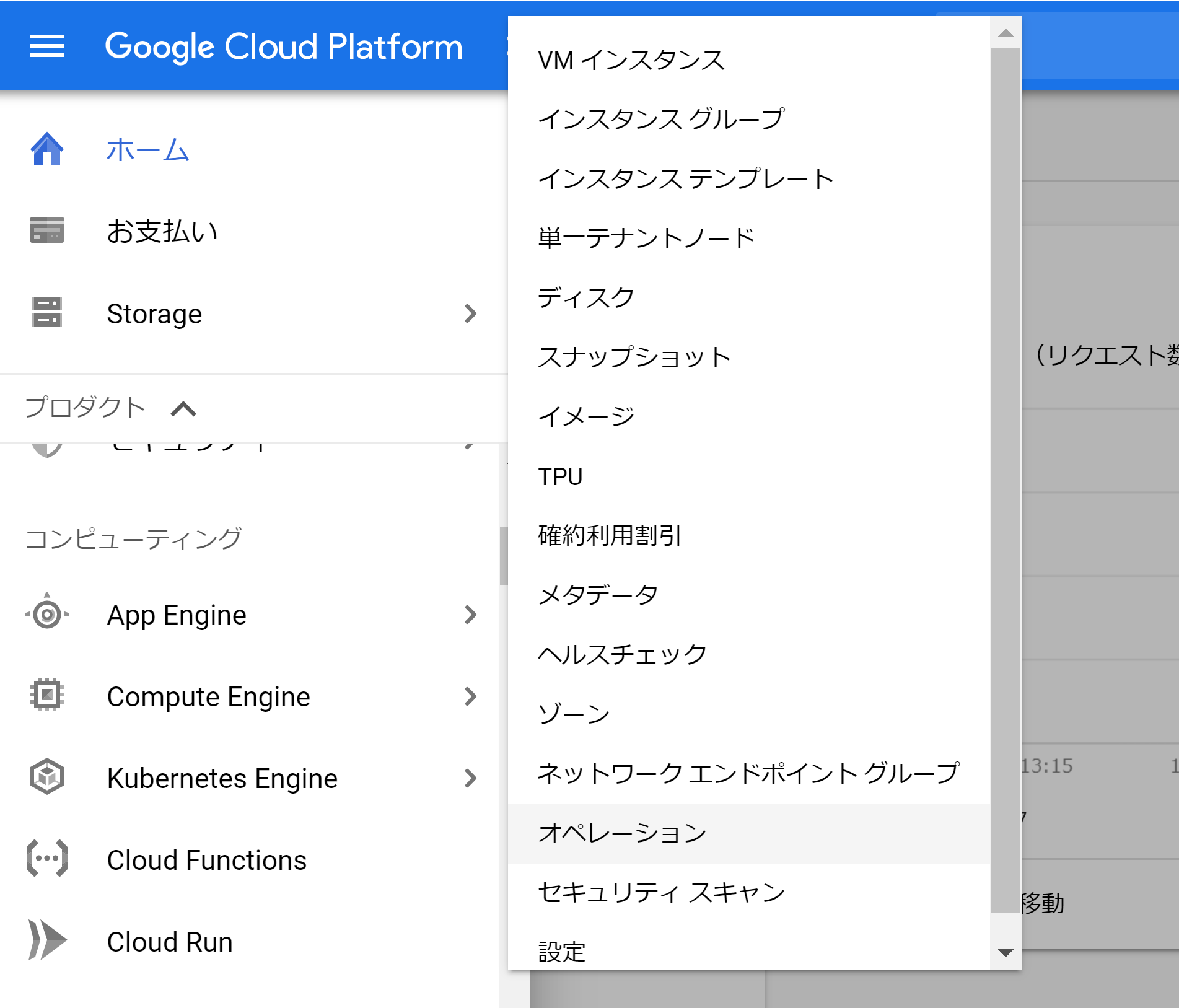Screen dimensions: 1179x1008
Task: Select メタデータ menu item
Action: click(749, 595)
